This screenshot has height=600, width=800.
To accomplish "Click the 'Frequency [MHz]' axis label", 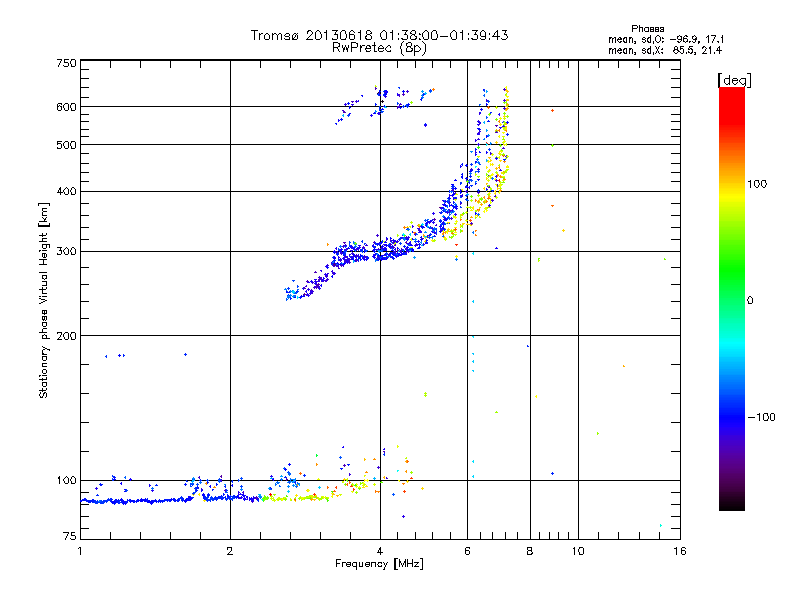I will (x=379, y=564).
